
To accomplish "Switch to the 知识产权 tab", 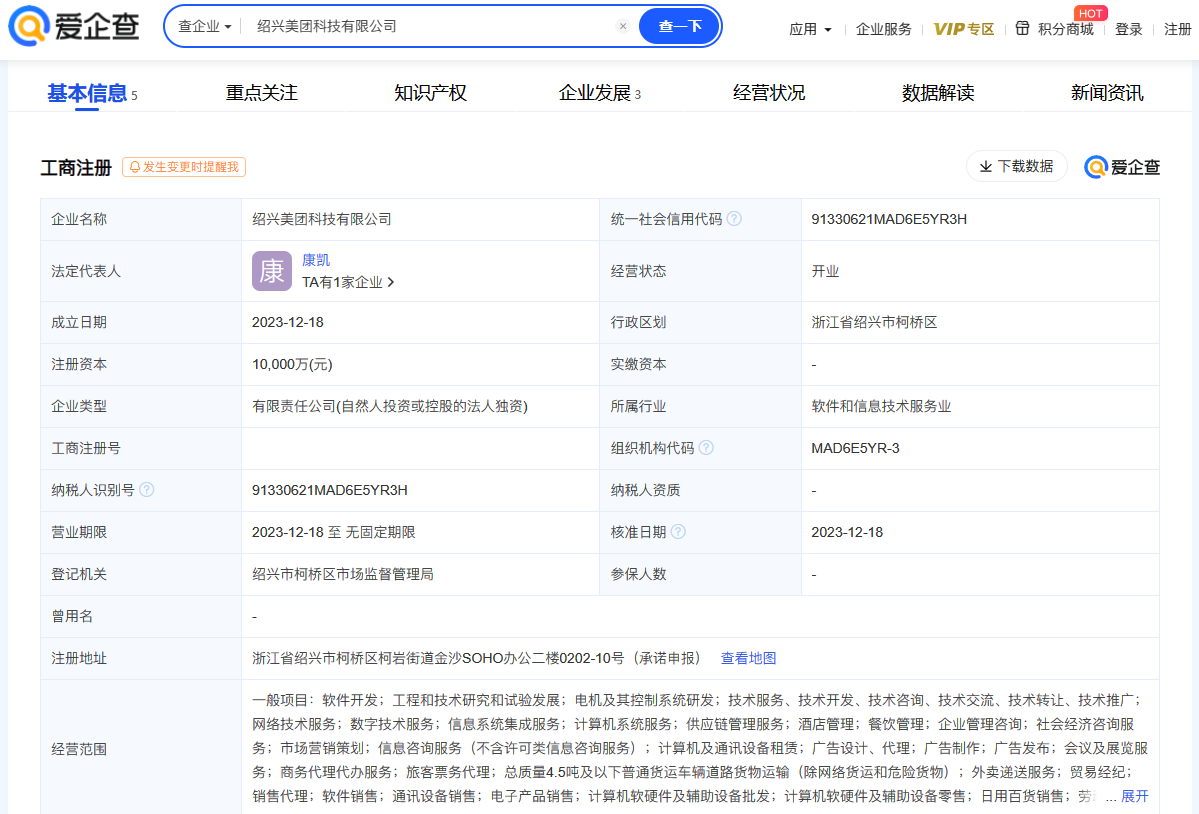I will [431, 93].
